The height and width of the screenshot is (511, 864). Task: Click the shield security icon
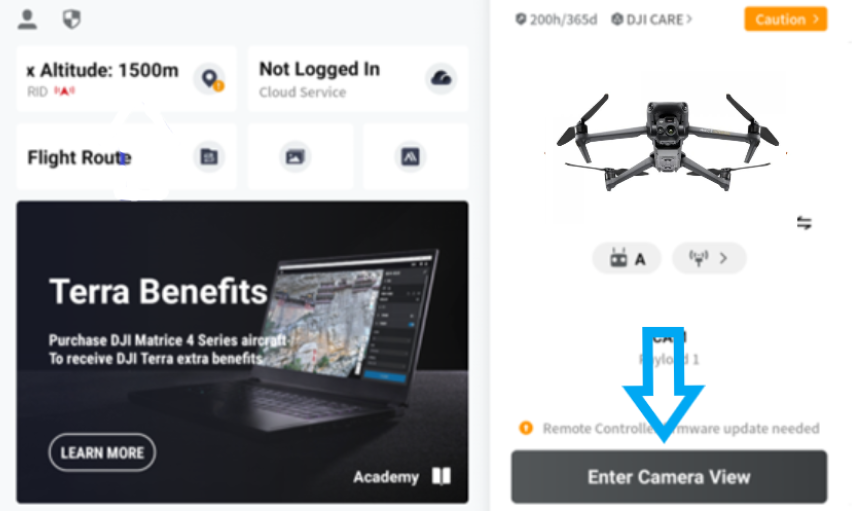[72, 19]
